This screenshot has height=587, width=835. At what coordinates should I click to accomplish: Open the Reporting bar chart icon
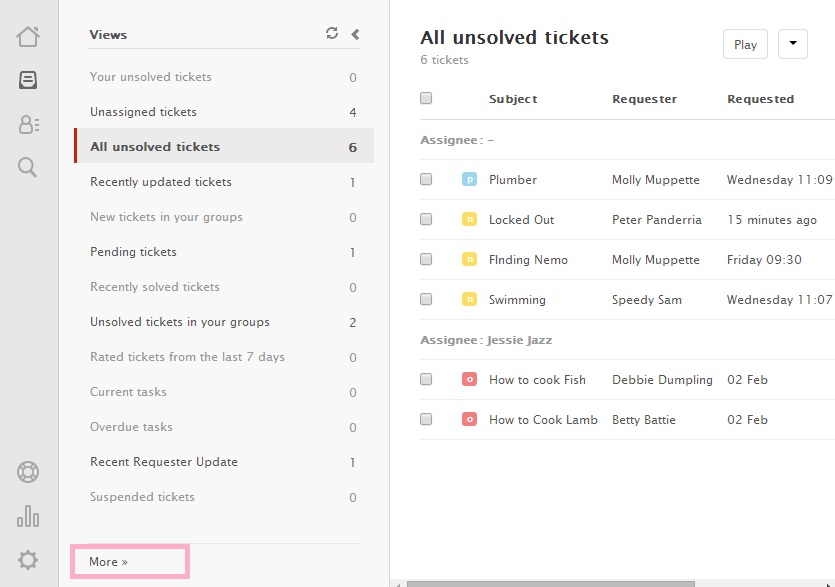tap(28, 516)
